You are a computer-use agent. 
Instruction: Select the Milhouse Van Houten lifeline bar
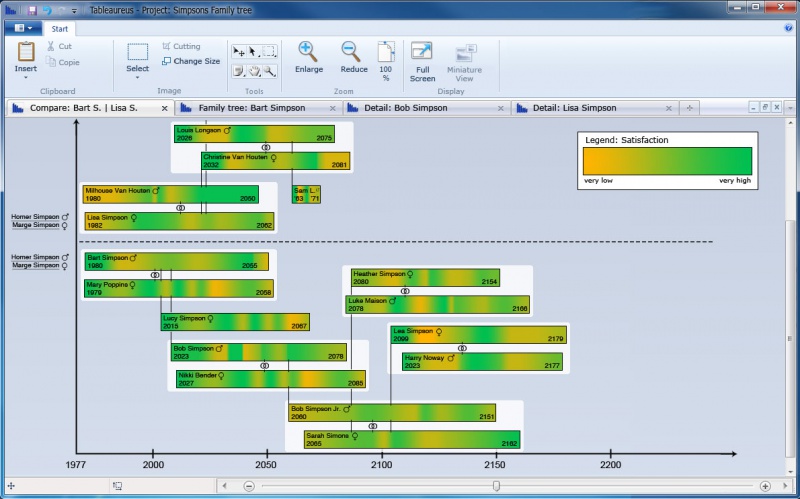click(170, 194)
